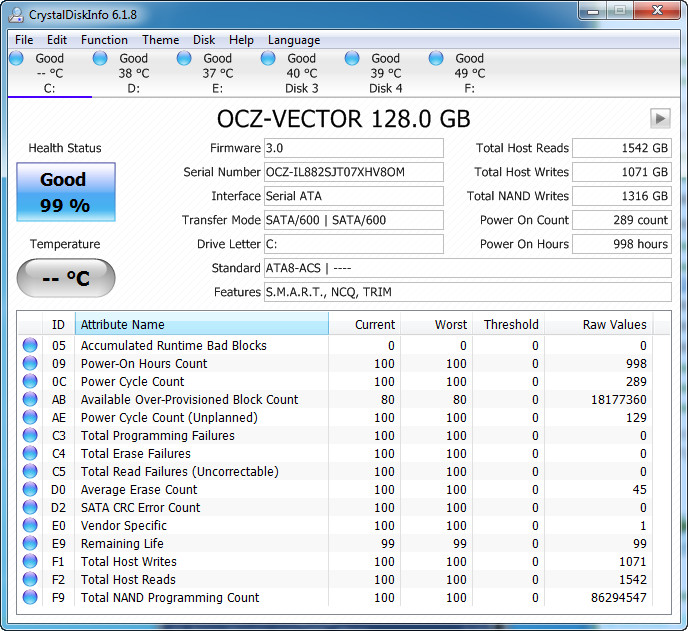Open the Edit menu
Image resolution: width=688 pixels, height=631 pixels.
point(57,40)
